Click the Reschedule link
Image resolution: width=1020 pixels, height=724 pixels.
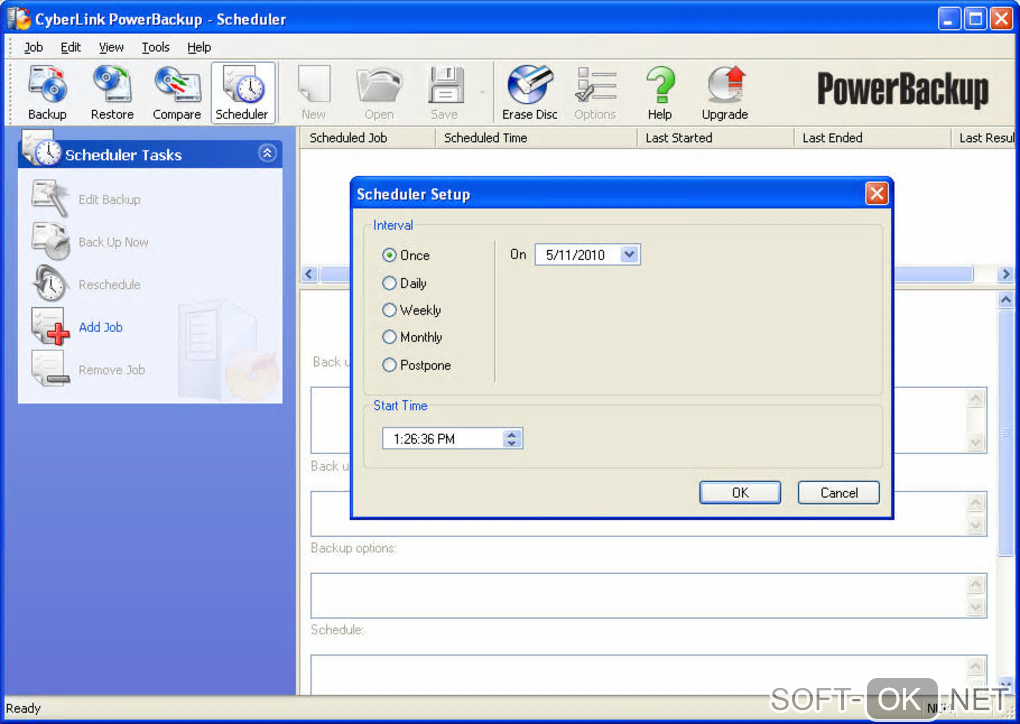point(109,285)
